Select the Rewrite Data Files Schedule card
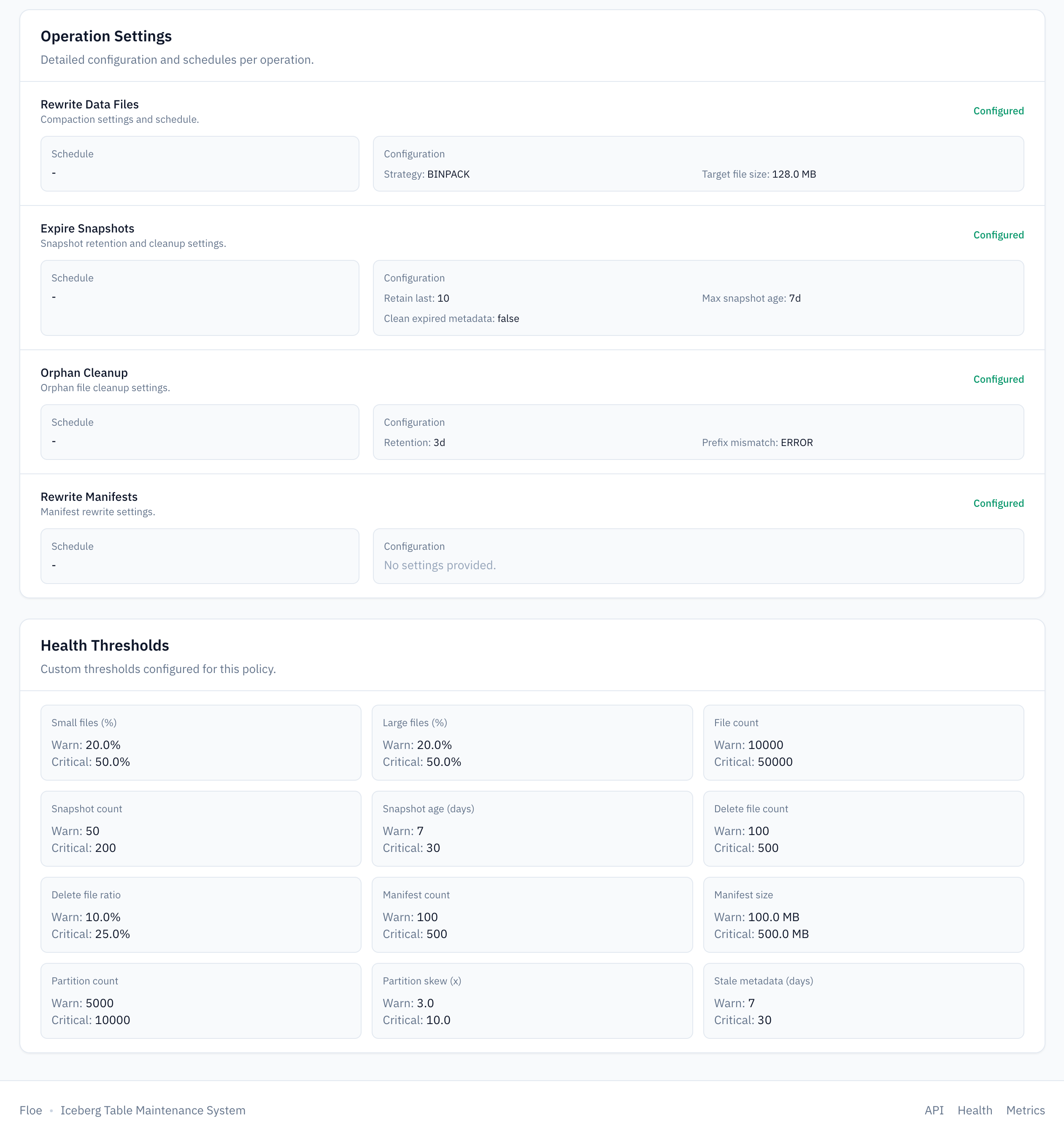1064x1130 pixels. coord(200,164)
